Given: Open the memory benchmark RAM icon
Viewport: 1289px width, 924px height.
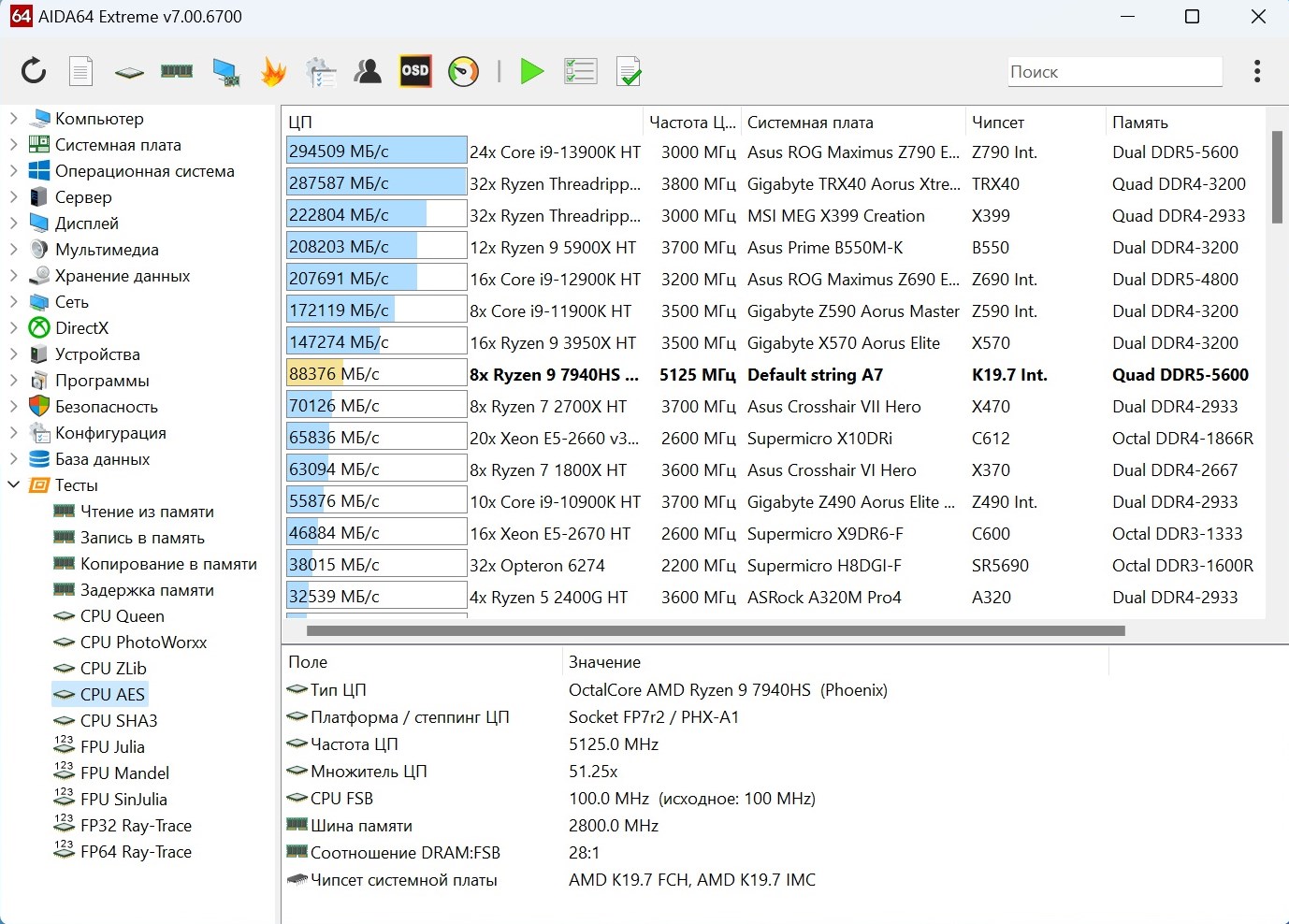Looking at the screenshot, I should click(x=177, y=71).
